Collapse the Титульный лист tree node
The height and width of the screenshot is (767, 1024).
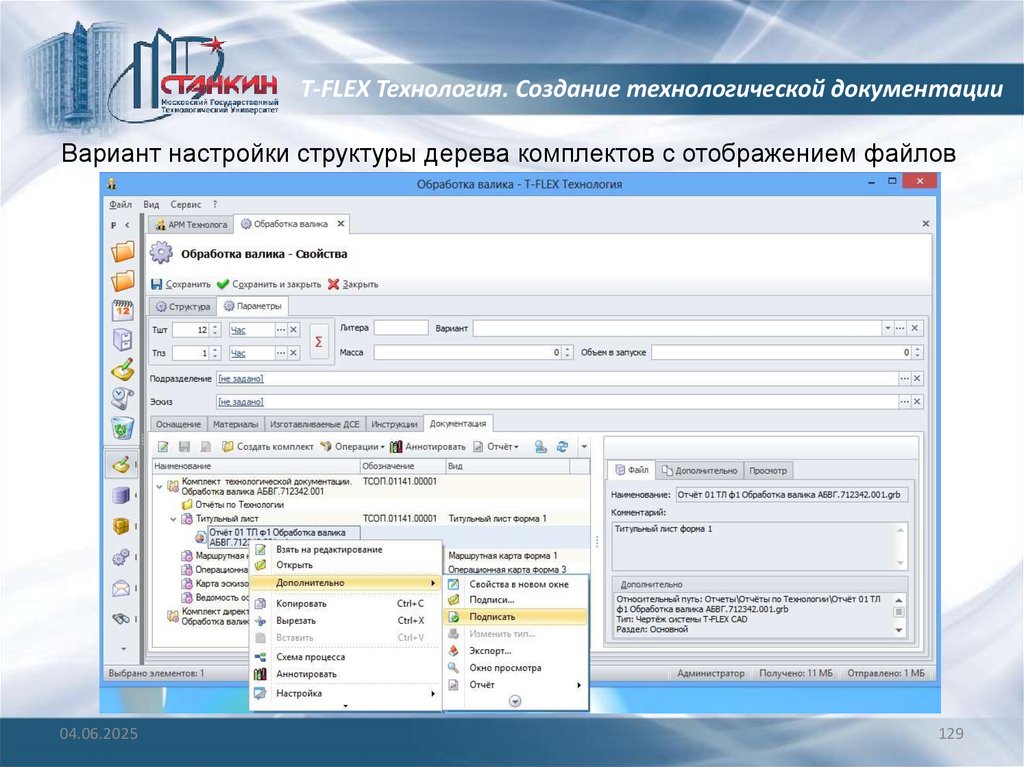pos(173,519)
